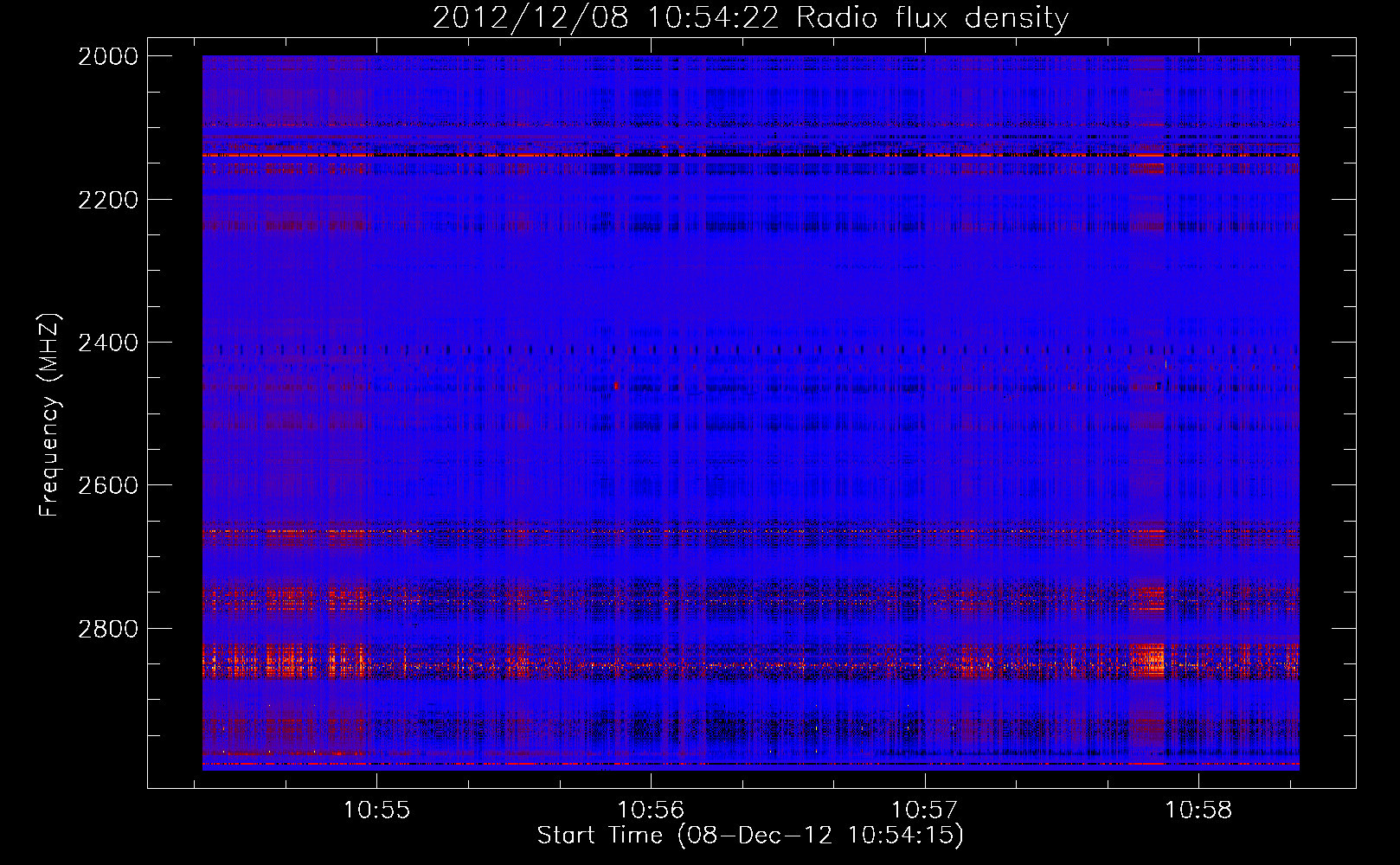
Task: Click the 2400 frequency axis label
Action: (x=108, y=343)
